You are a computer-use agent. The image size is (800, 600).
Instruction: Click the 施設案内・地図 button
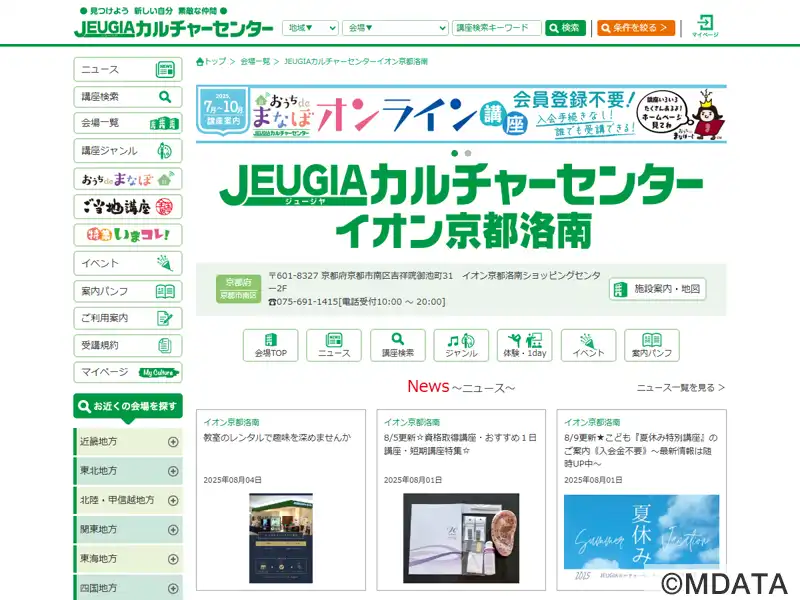657,289
